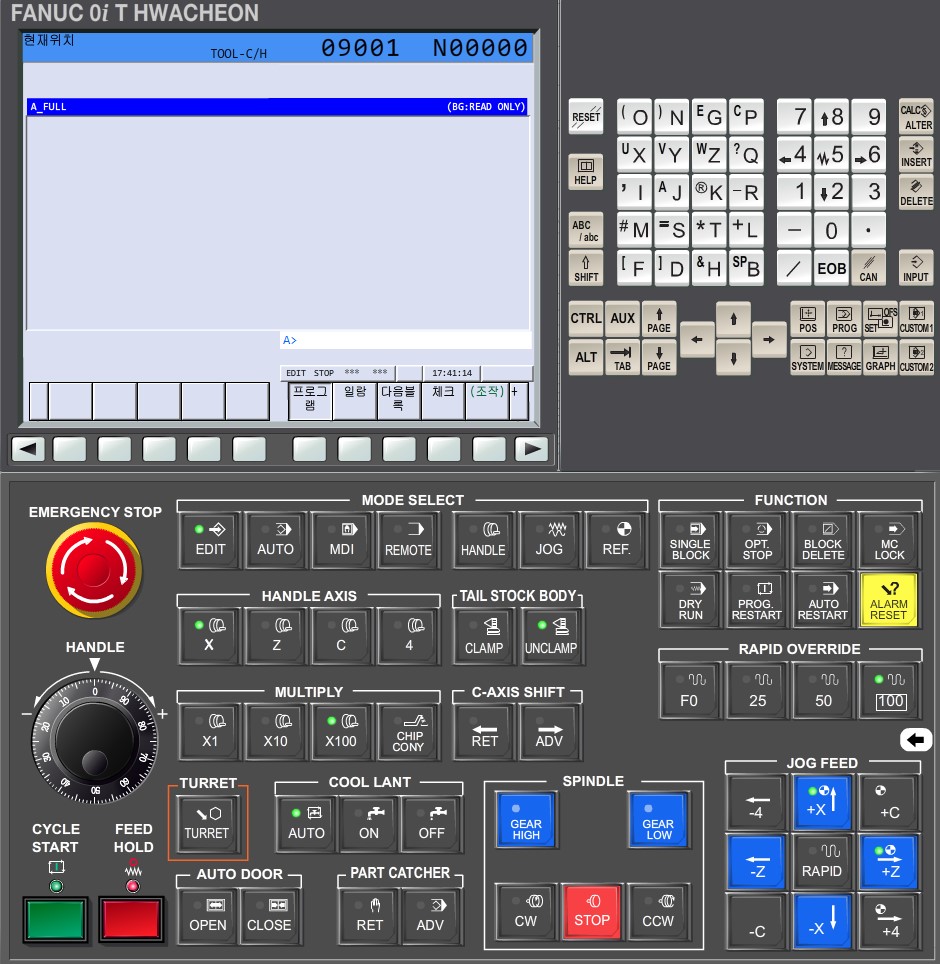Set rapid override to F0
940x964 pixels.
click(x=690, y=690)
